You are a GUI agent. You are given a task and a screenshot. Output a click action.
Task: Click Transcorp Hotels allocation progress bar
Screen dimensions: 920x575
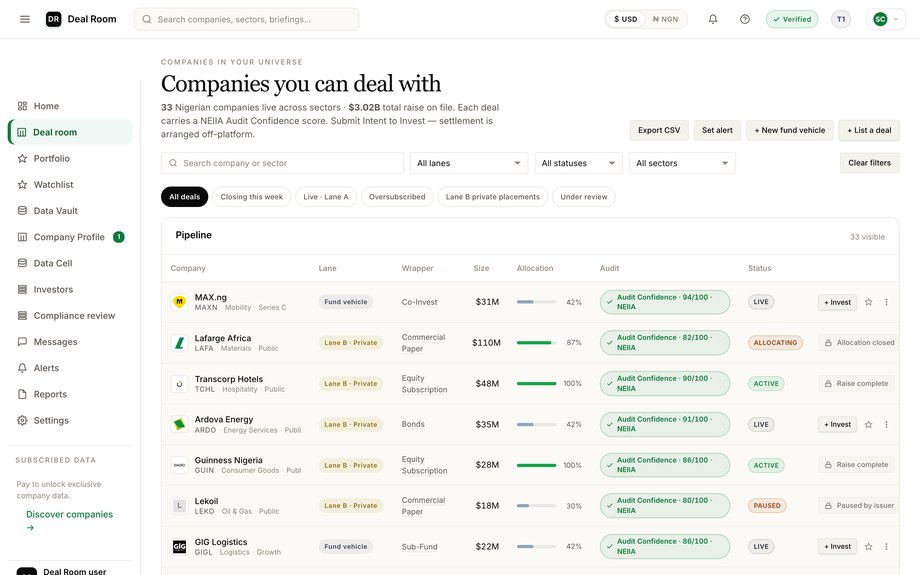(x=536, y=384)
